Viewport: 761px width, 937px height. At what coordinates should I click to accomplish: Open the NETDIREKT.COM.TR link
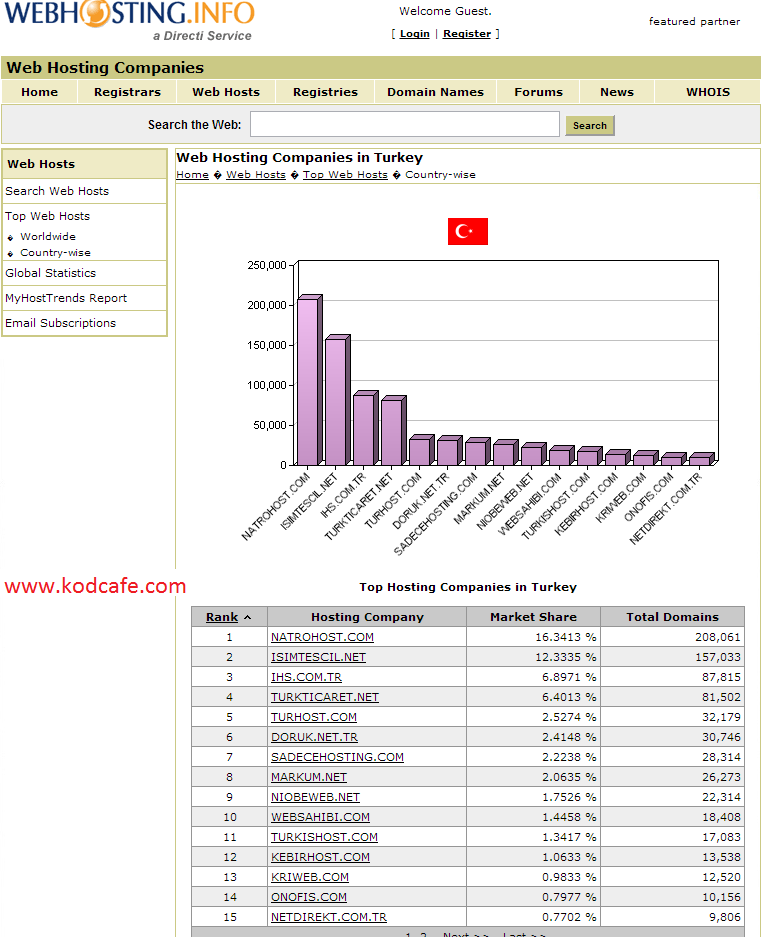coord(329,917)
